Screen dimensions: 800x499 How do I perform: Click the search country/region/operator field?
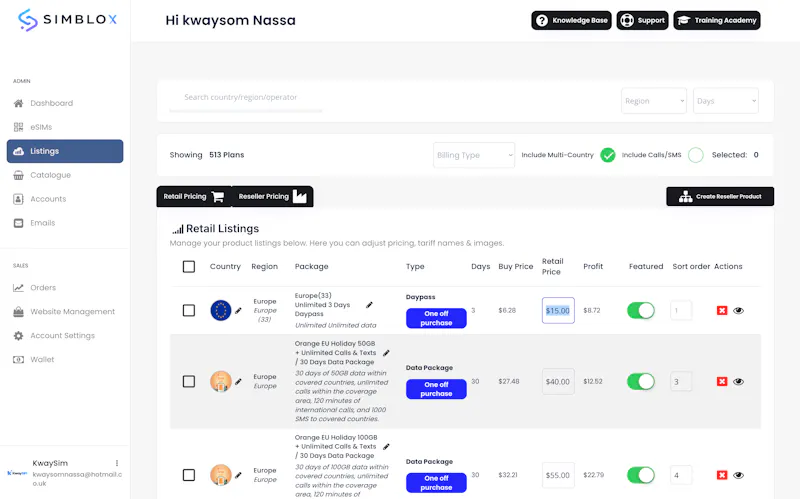coord(246,97)
